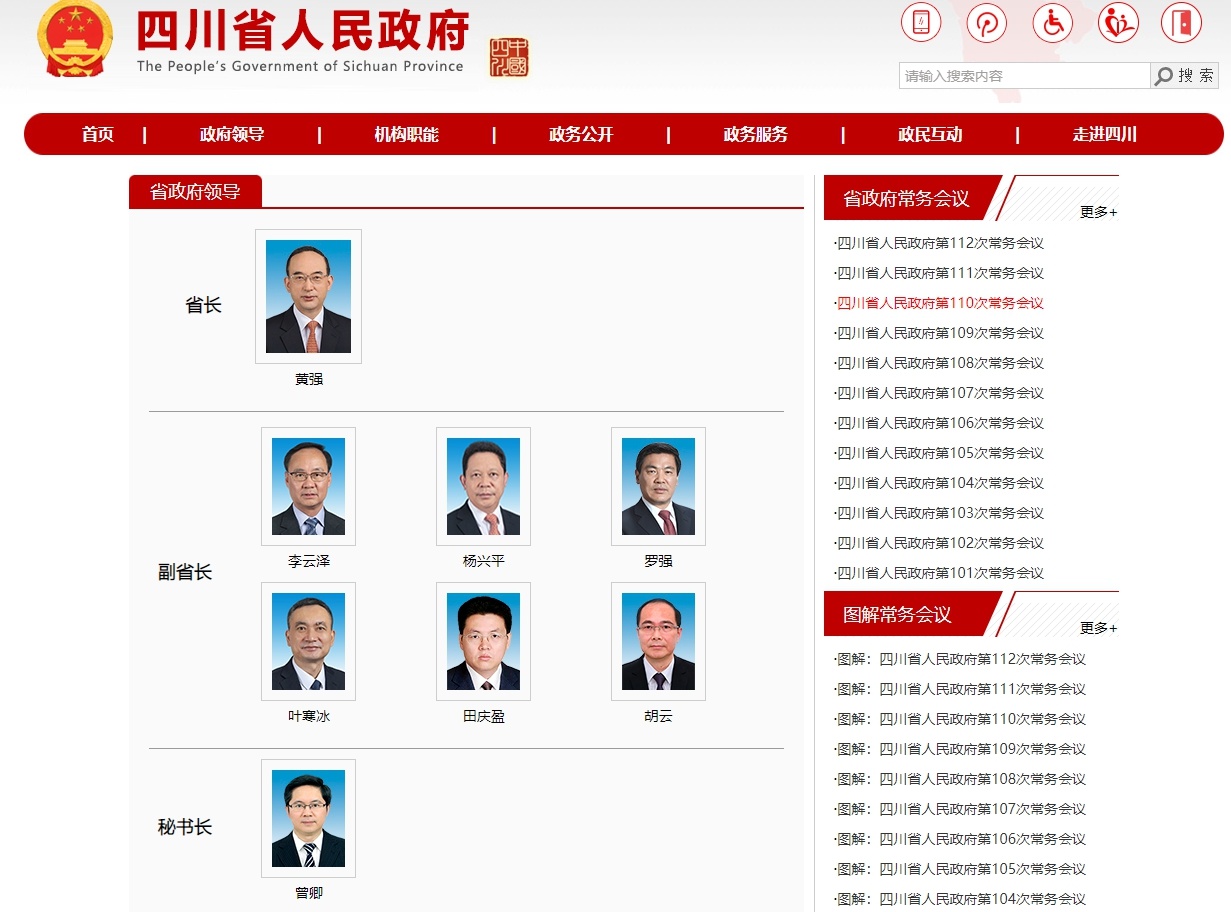The image size is (1231, 912).
Task: Click the magnifier 搜索 search button
Action: click(1185, 76)
